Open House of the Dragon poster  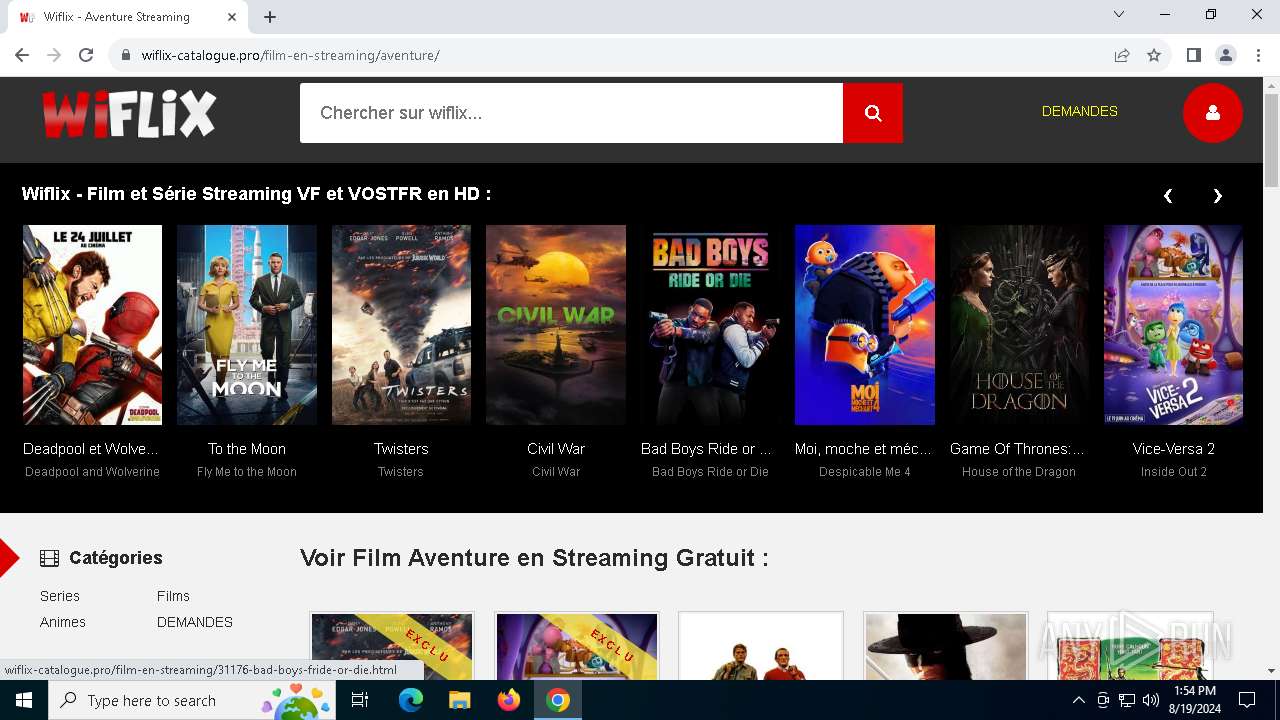(1019, 325)
